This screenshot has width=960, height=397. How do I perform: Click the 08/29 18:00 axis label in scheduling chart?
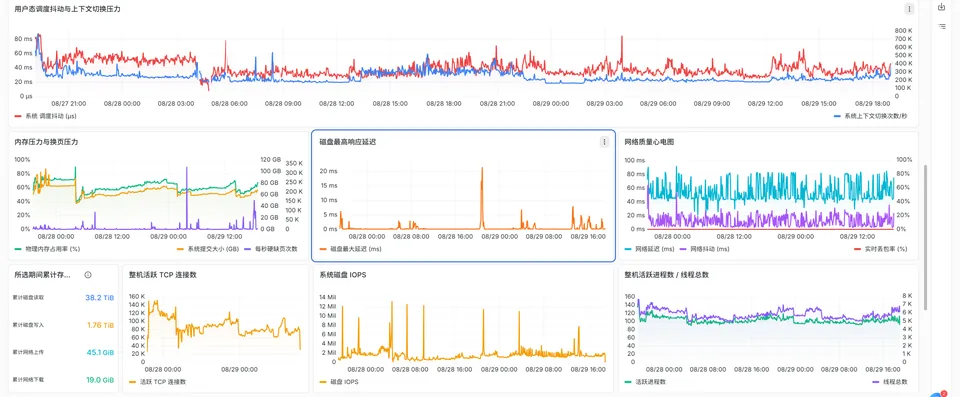click(x=872, y=104)
